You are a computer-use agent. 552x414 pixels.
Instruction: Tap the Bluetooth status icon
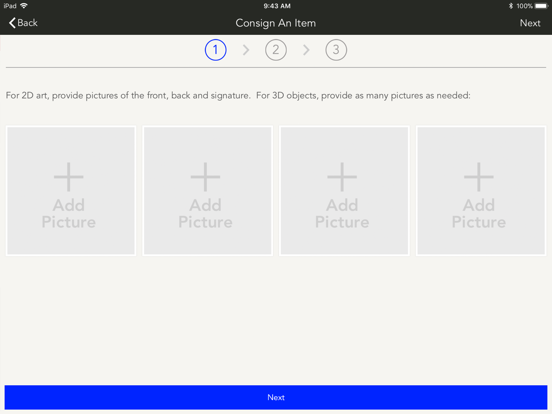point(511,6)
